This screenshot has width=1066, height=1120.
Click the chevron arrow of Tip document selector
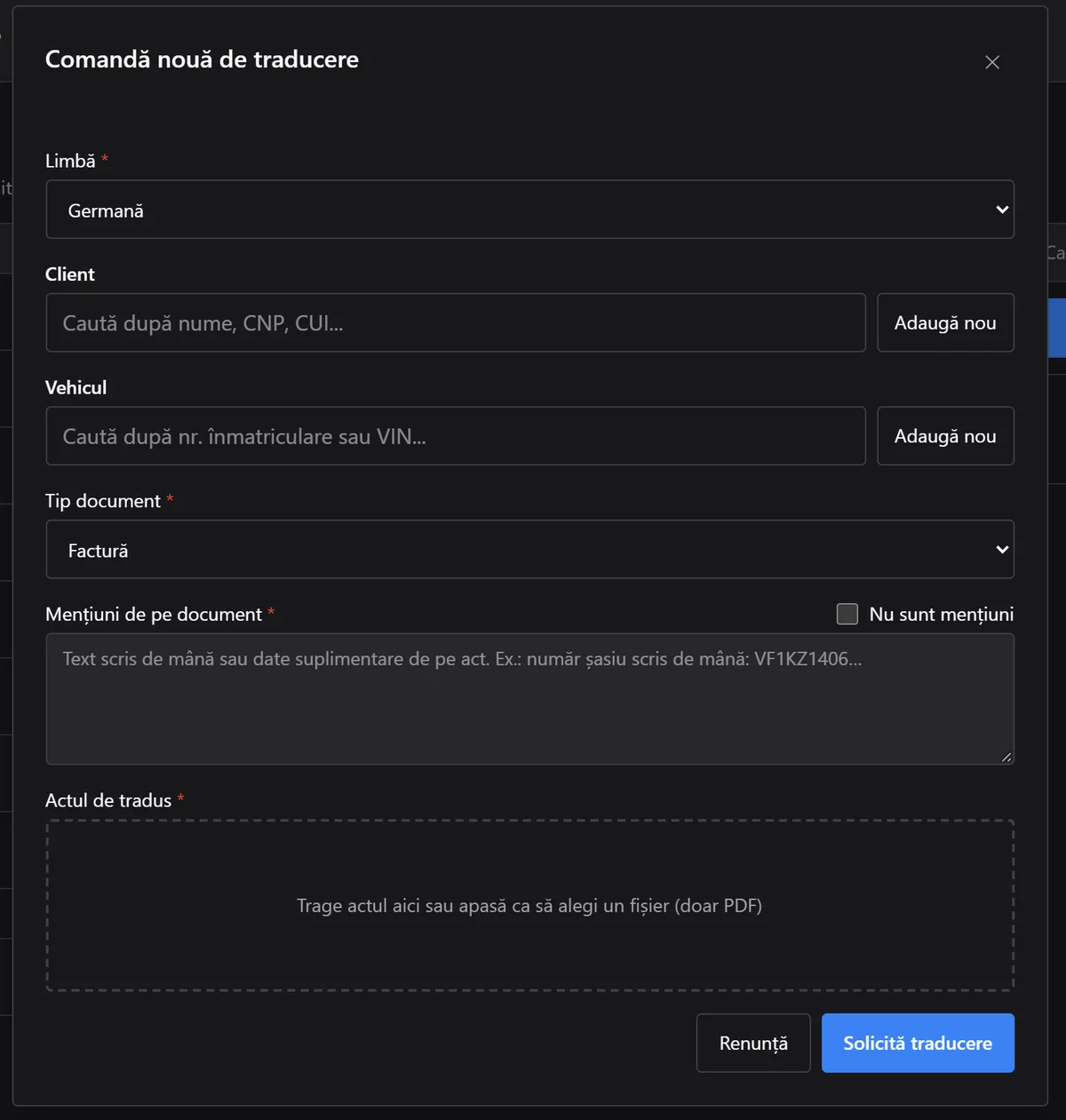click(x=1002, y=550)
